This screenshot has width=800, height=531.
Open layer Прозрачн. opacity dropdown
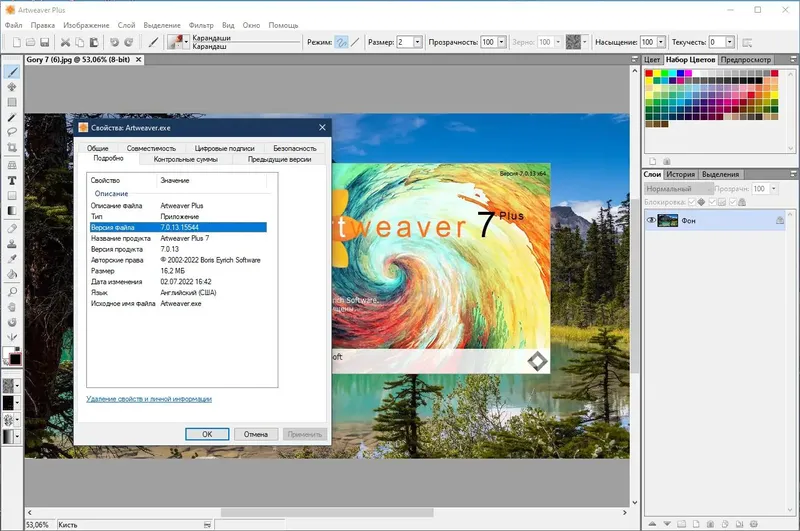pos(773,189)
